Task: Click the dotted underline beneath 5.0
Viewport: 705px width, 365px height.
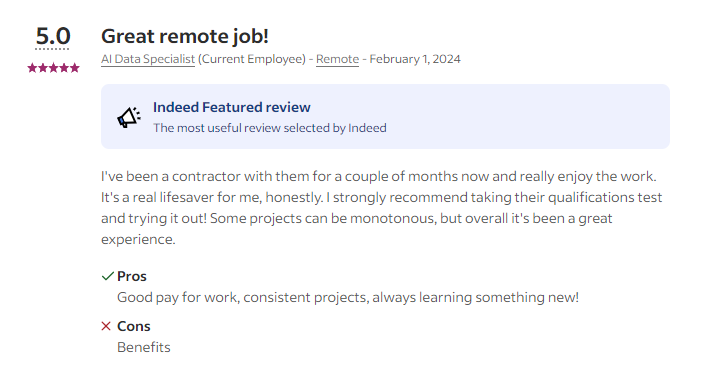Action: pos(53,49)
